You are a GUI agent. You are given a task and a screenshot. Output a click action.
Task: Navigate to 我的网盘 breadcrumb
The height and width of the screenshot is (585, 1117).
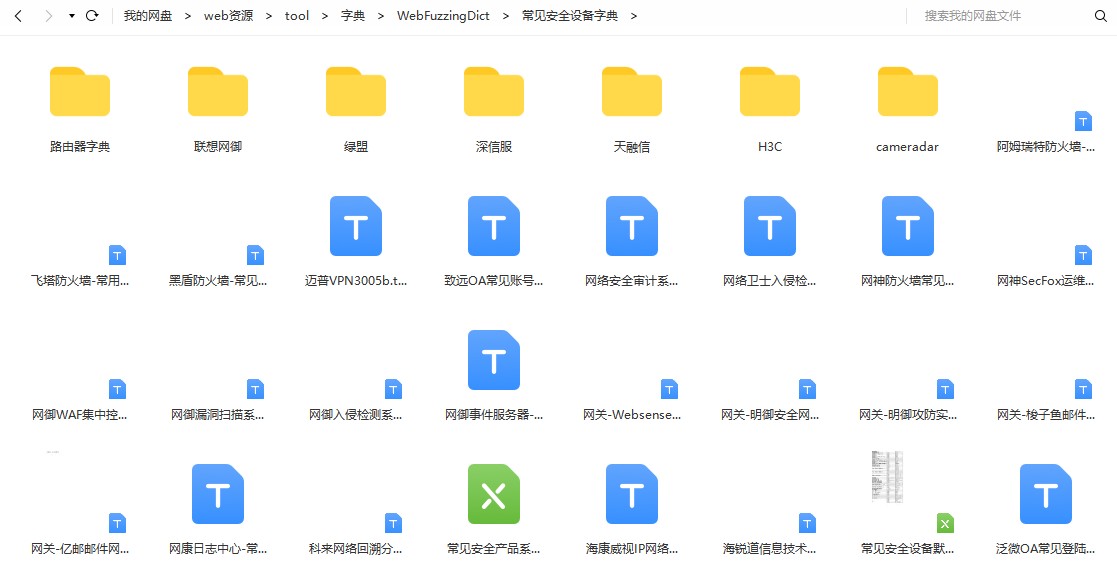pyautogui.click(x=147, y=16)
